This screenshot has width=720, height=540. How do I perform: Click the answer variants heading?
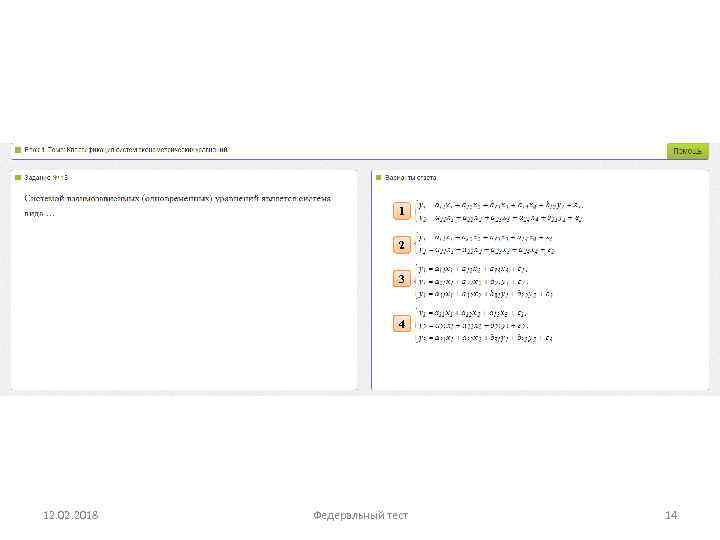pyautogui.click(x=411, y=178)
